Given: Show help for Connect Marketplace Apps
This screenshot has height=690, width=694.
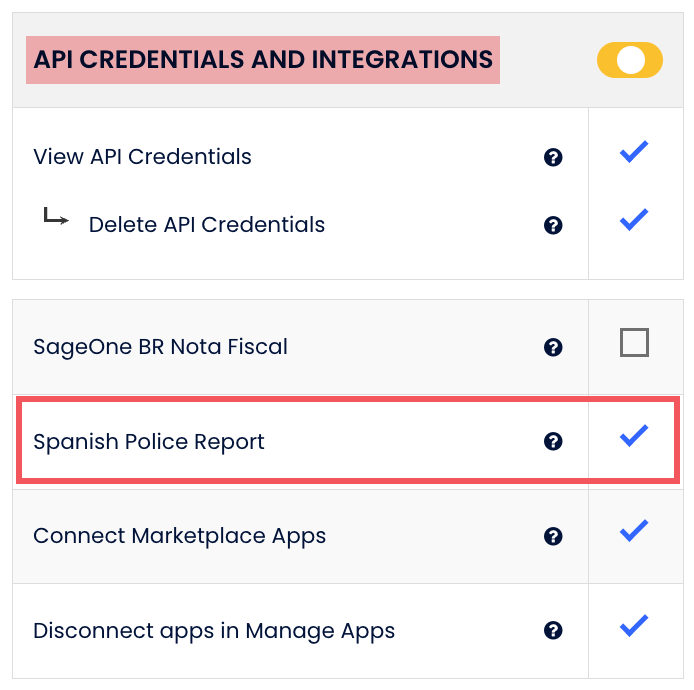Looking at the screenshot, I should [552, 536].
